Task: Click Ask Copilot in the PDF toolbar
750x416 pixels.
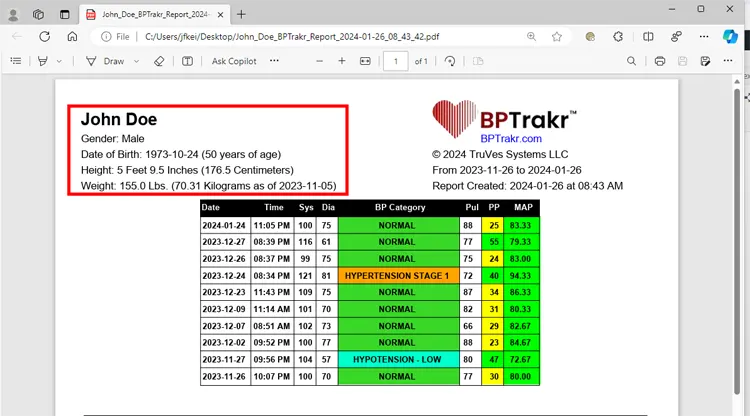Action: pyautogui.click(x=234, y=61)
